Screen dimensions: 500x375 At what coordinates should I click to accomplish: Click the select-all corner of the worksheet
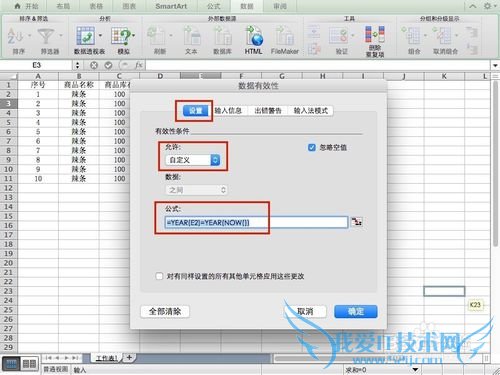pyautogui.click(x=8, y=76)
